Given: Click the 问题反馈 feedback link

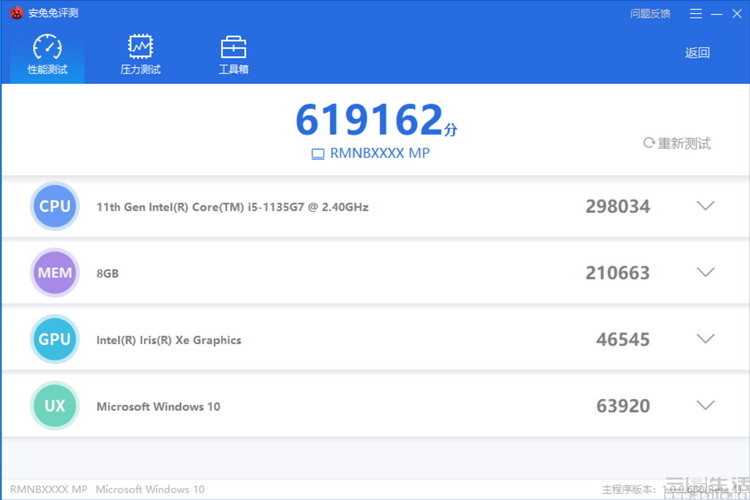Looking at the screenshot, I should pyautogui.click(x=650, y=14).
